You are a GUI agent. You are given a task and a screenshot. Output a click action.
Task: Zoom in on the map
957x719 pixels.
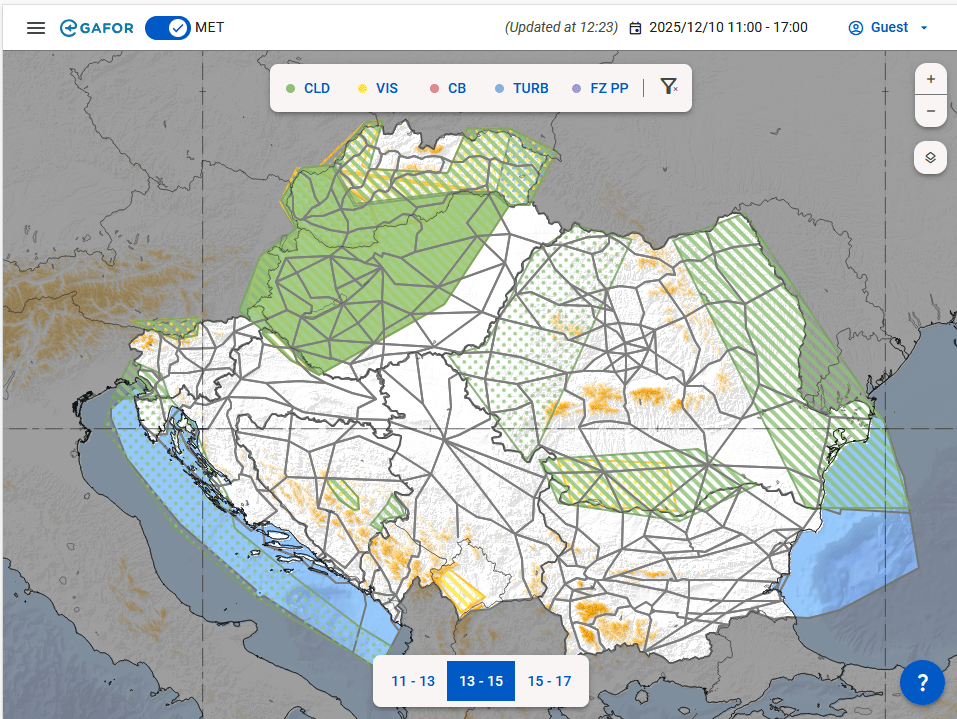click(x=931, y=79)
